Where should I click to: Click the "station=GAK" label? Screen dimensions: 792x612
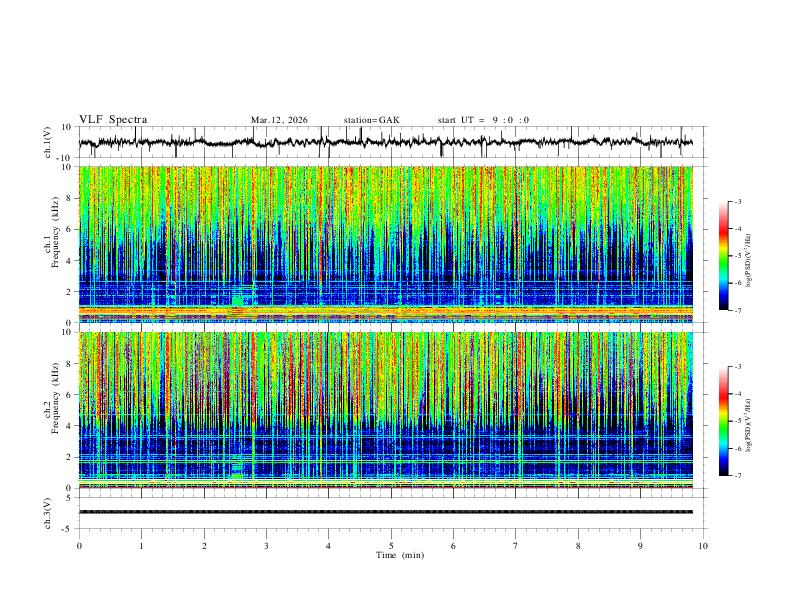372,120
